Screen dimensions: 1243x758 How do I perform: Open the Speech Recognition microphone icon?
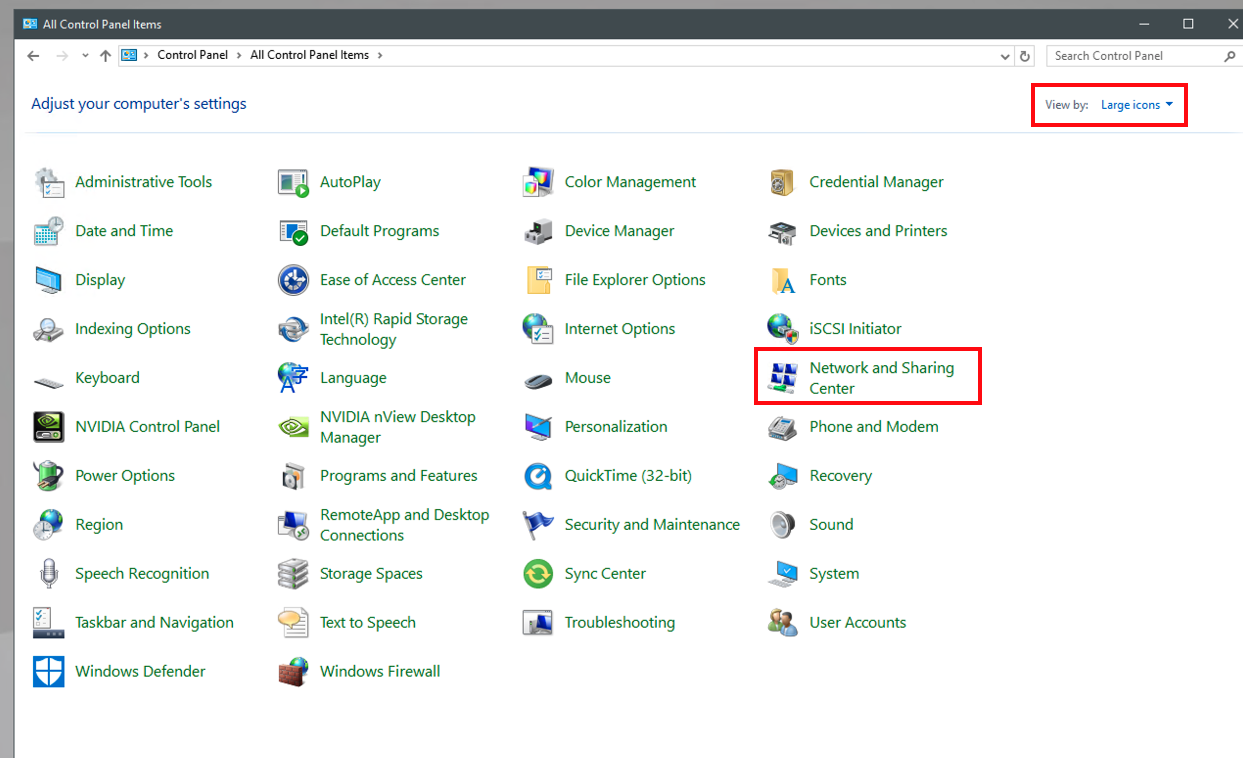(x=49, y=574)
